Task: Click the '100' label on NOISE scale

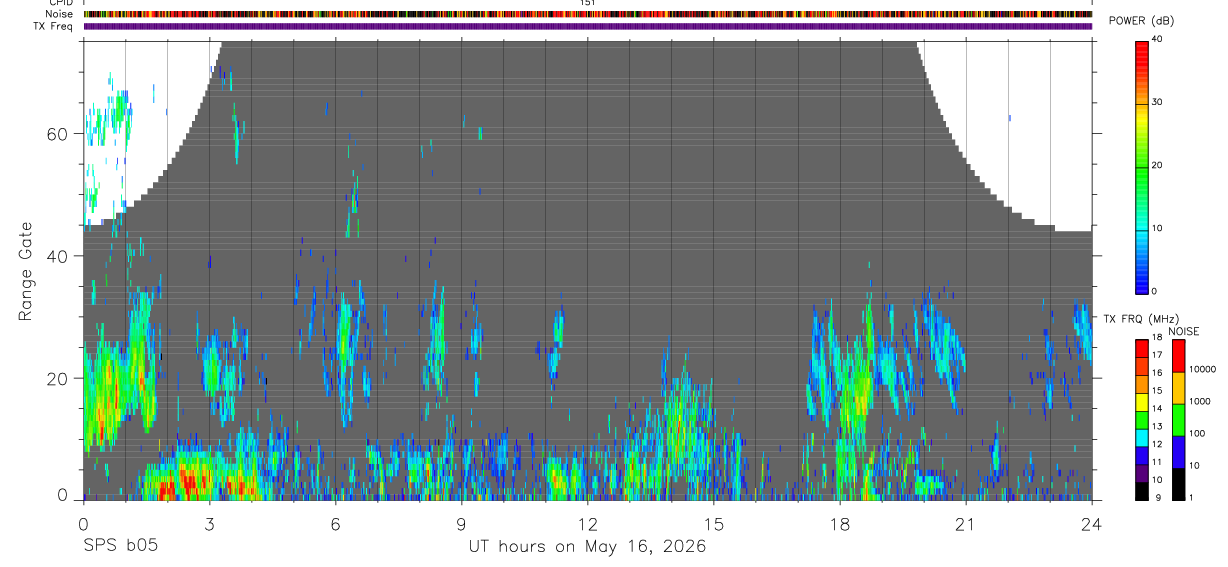Action: click(x=1197, y=433)
